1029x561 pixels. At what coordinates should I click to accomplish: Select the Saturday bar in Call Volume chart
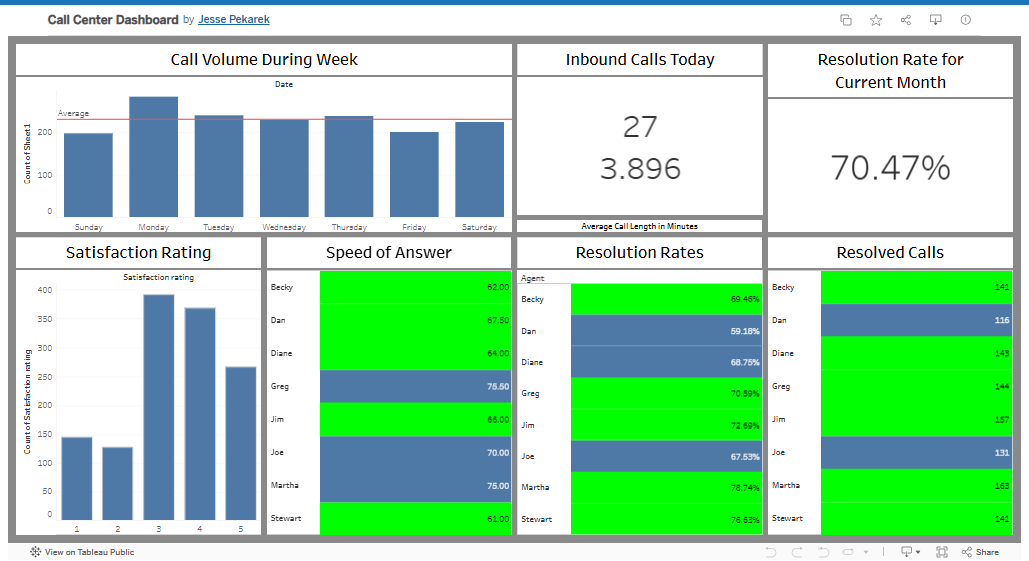pyautogui.click(x=480, y=169)
